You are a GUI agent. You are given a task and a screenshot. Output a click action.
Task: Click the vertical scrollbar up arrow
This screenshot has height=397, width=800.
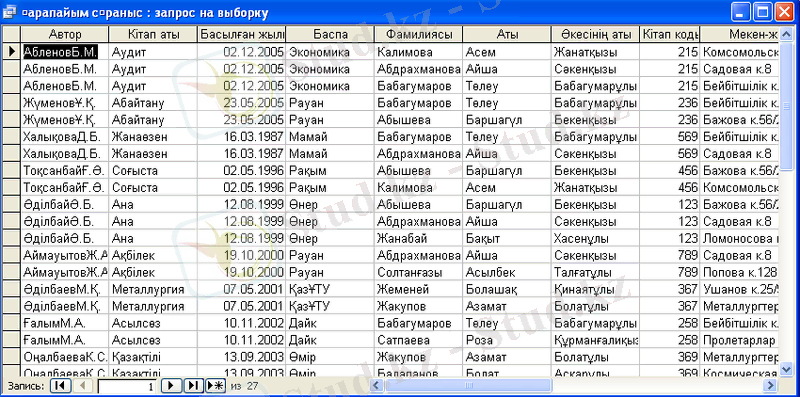786,33
